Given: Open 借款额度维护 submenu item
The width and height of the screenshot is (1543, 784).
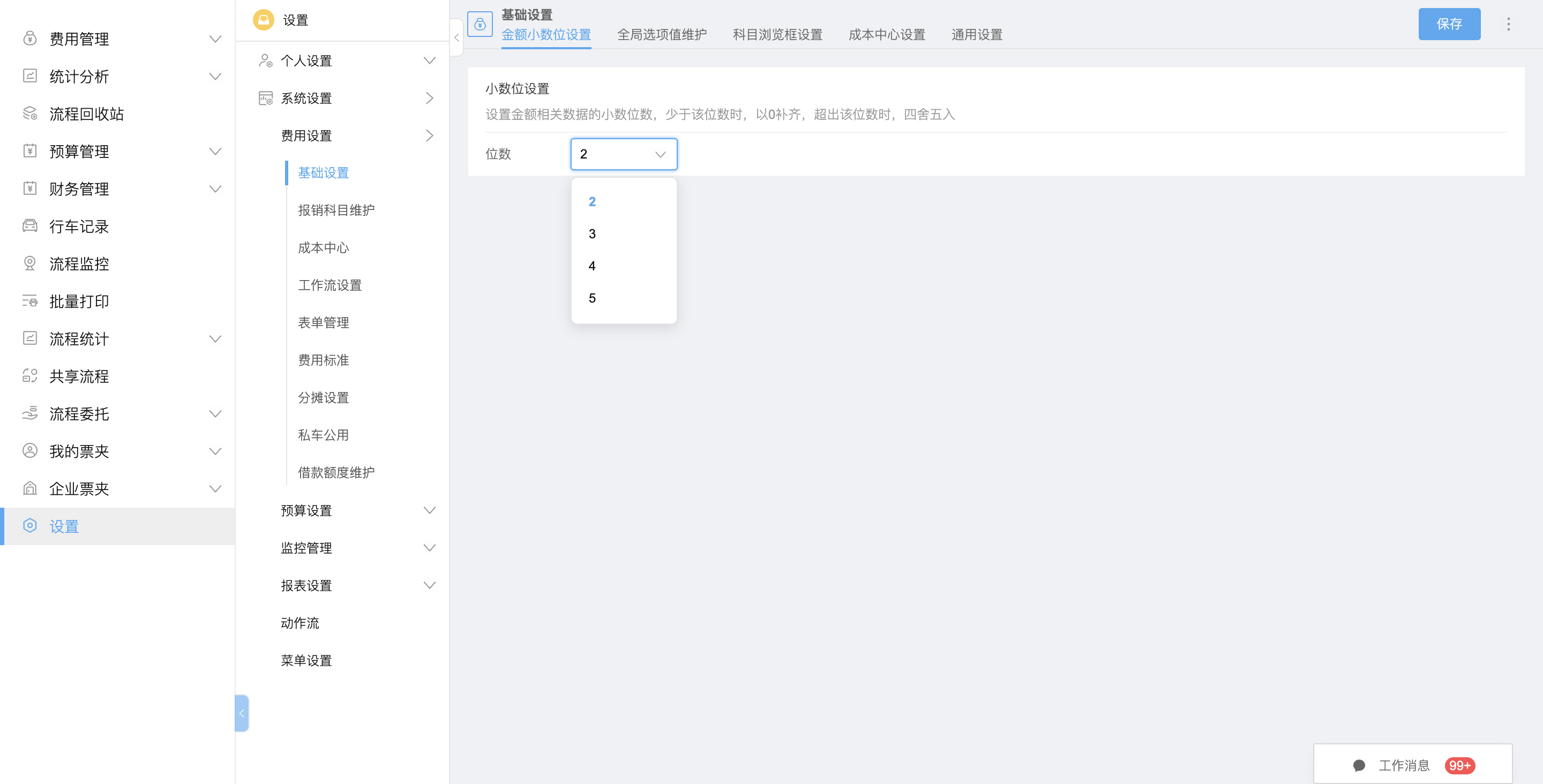Looking at the screenshot, I should coord(336,472).
